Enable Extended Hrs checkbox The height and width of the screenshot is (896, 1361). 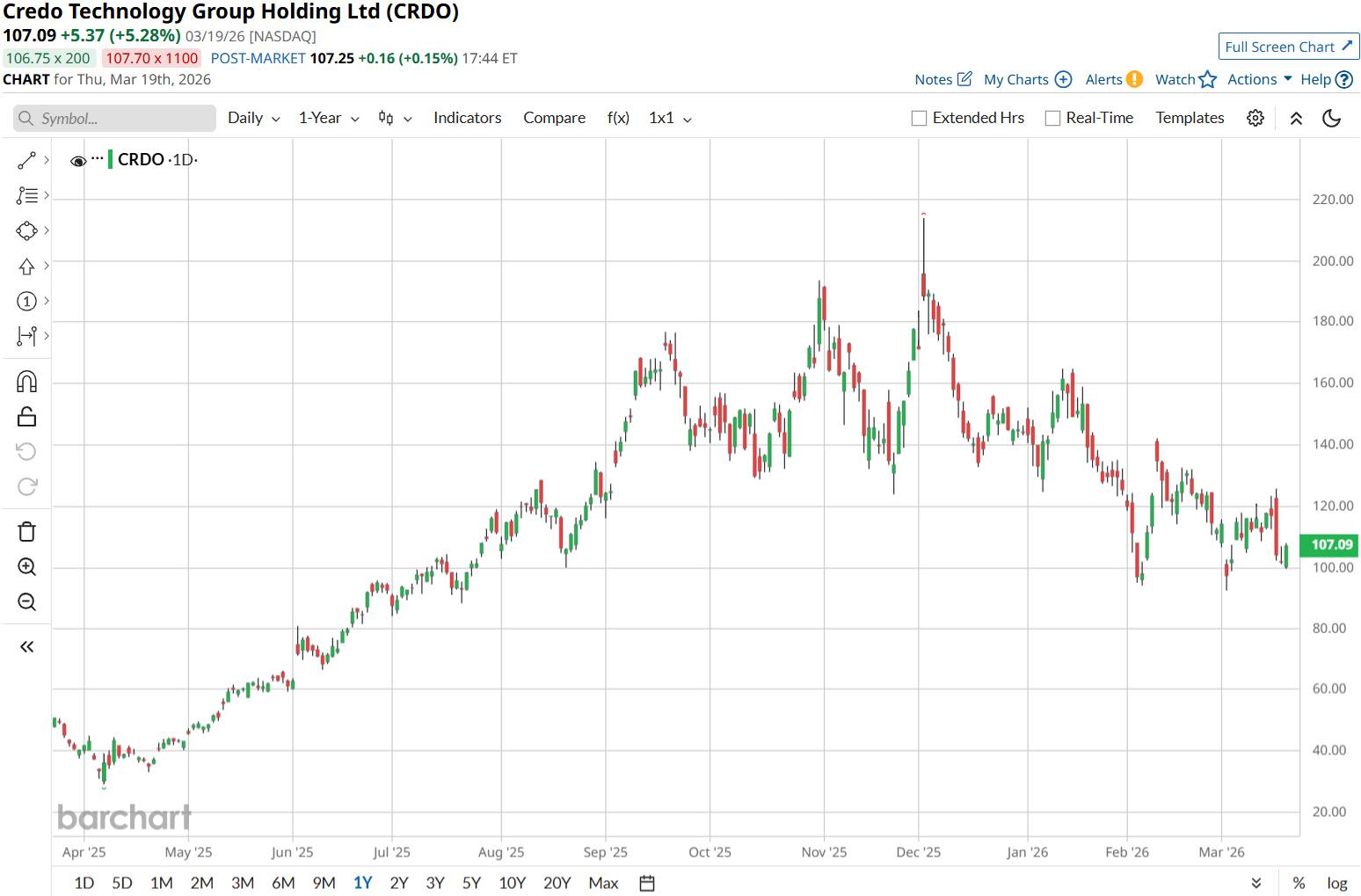(919, 118)
